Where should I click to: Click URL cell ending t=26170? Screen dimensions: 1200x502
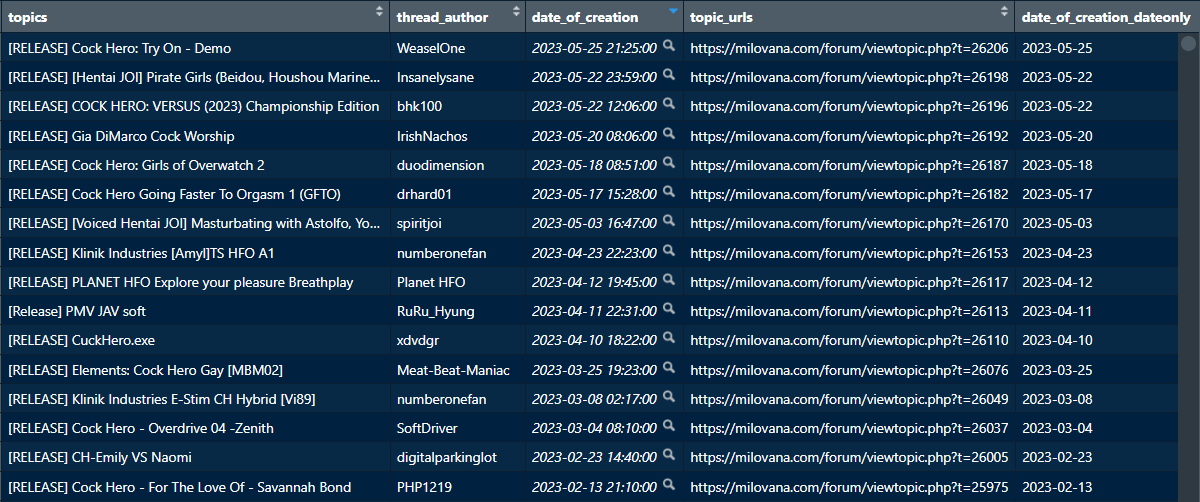tap(849, 223)
